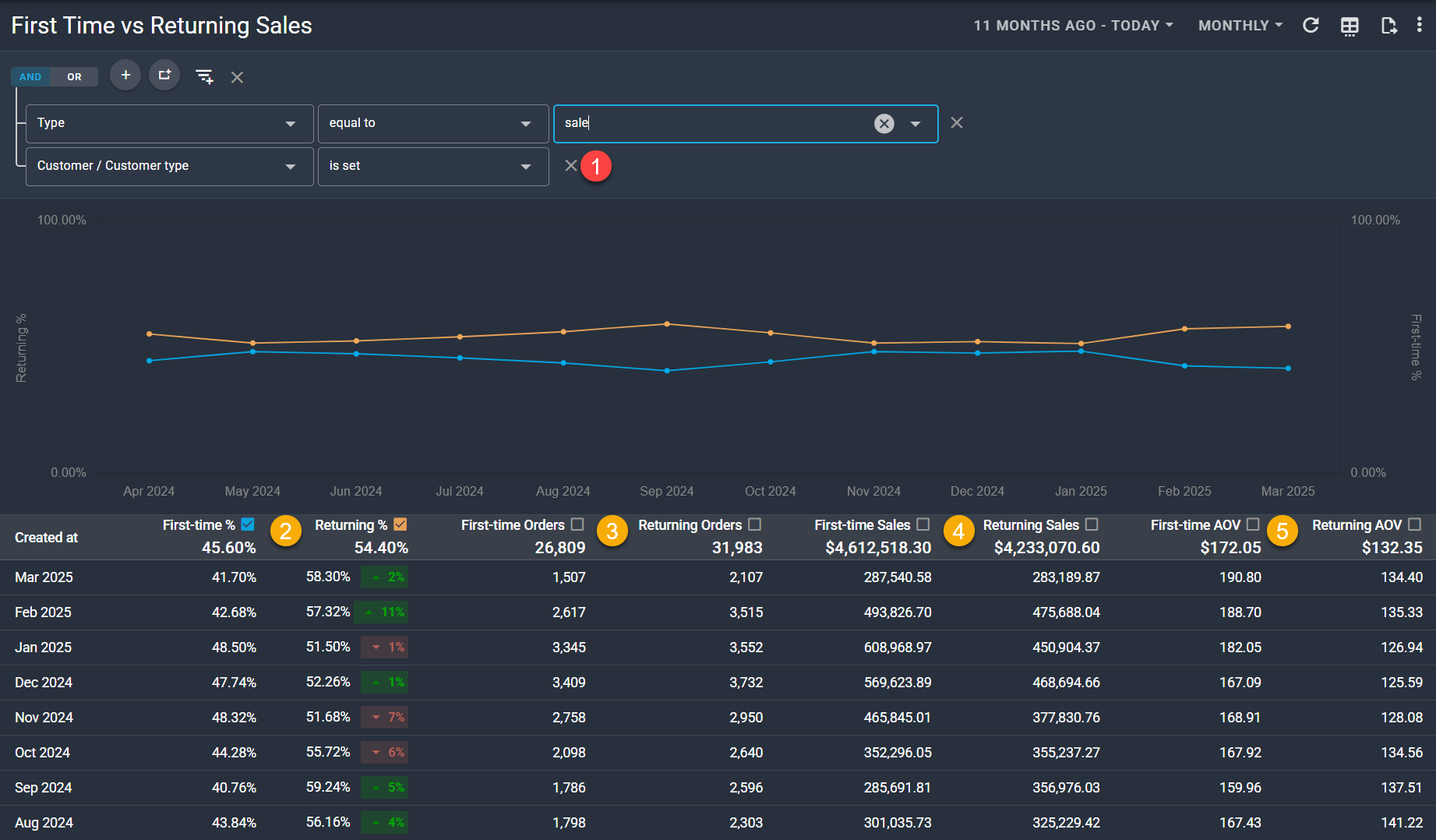Click the refresh report icon
This screenshot has width=1436, height=840.
click(1311, 26)
